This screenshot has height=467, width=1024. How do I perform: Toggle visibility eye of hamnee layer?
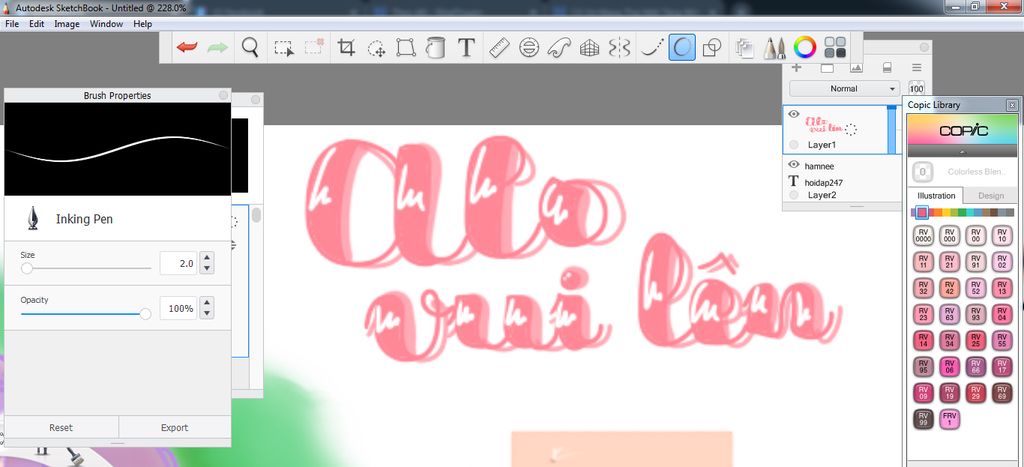[x=793, y=165]
